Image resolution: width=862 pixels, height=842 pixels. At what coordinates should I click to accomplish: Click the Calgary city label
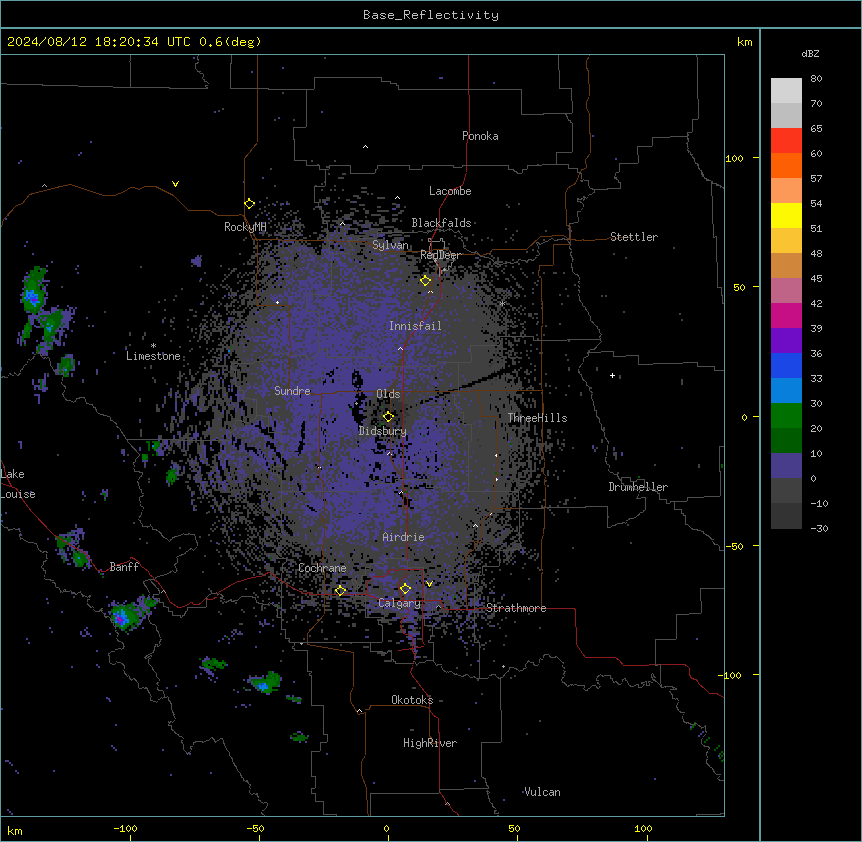[399, 603]
